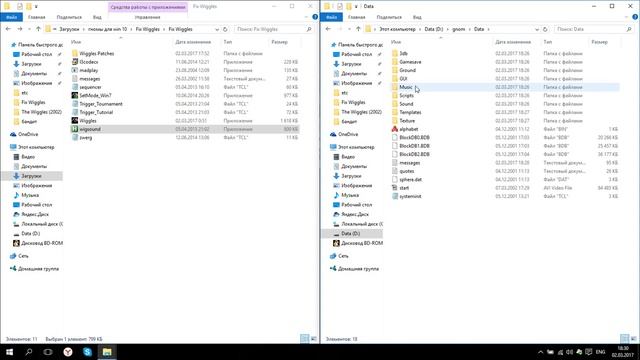Click OneDrive in left window sidebar
Viewport: 640px width, 360px height.
28,134
